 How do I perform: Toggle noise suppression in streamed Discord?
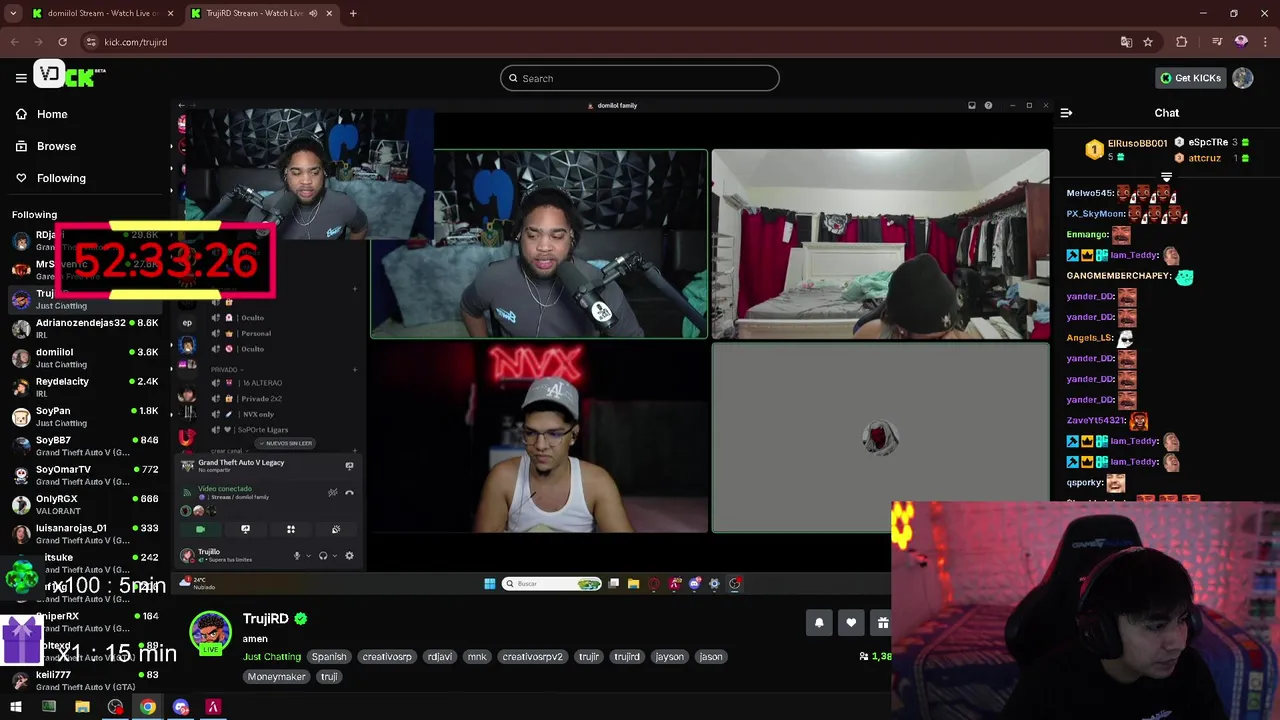click(333, 492)
